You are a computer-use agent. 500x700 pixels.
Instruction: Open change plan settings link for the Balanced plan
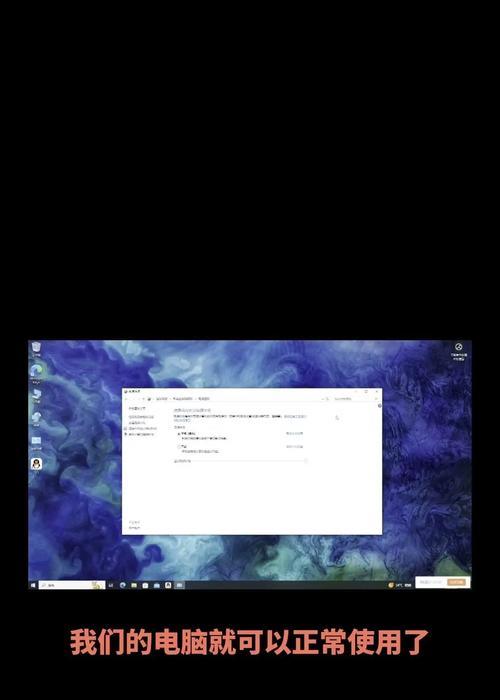pyautogui.click(x=295, y=433)
